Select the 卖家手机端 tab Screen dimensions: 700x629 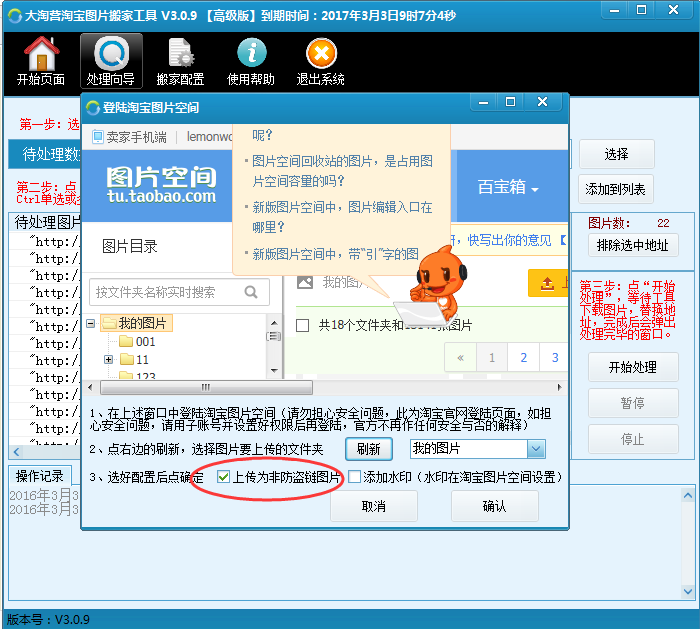point(130,137)
